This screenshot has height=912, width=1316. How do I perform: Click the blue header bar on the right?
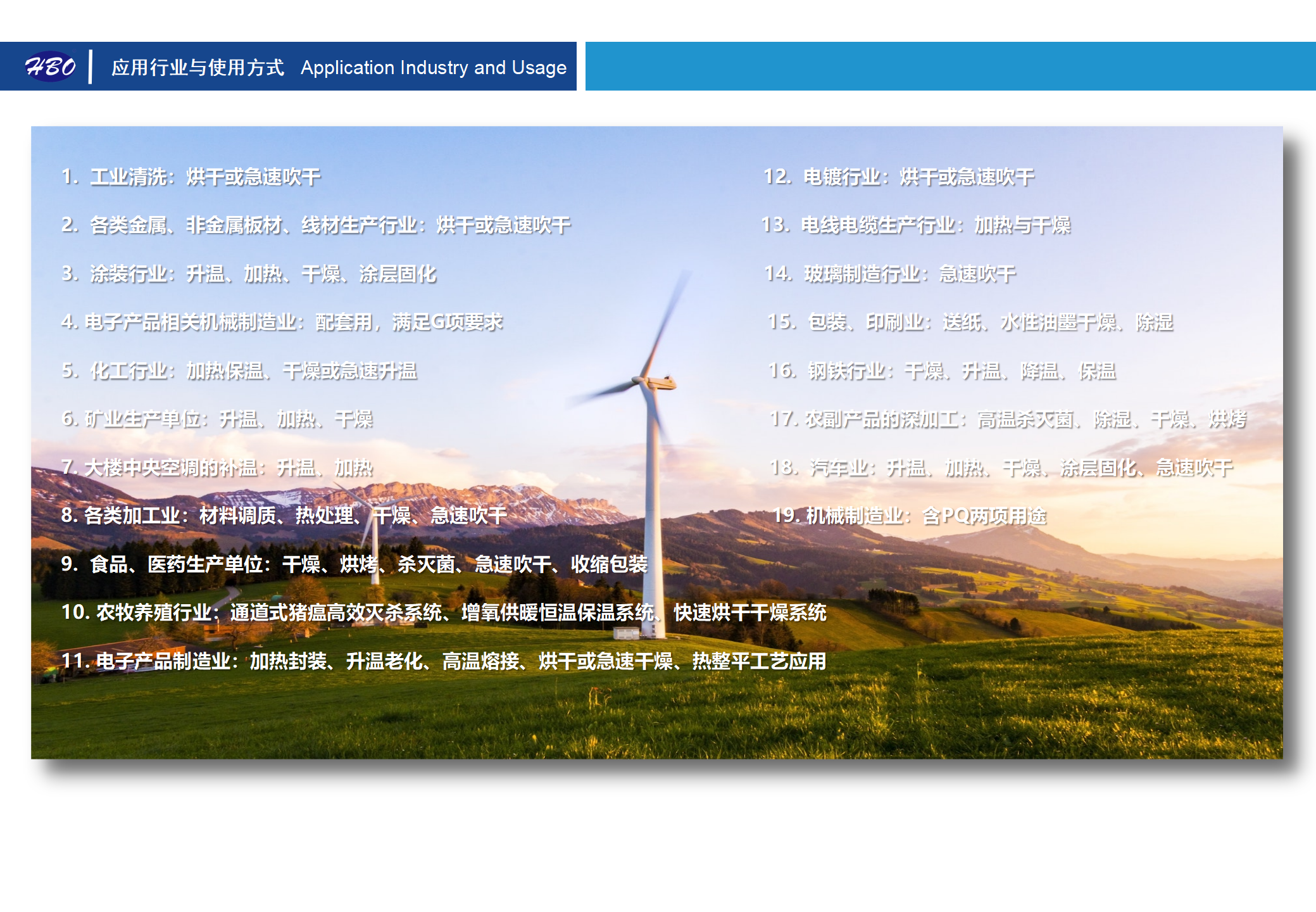[x=949, y=66]
